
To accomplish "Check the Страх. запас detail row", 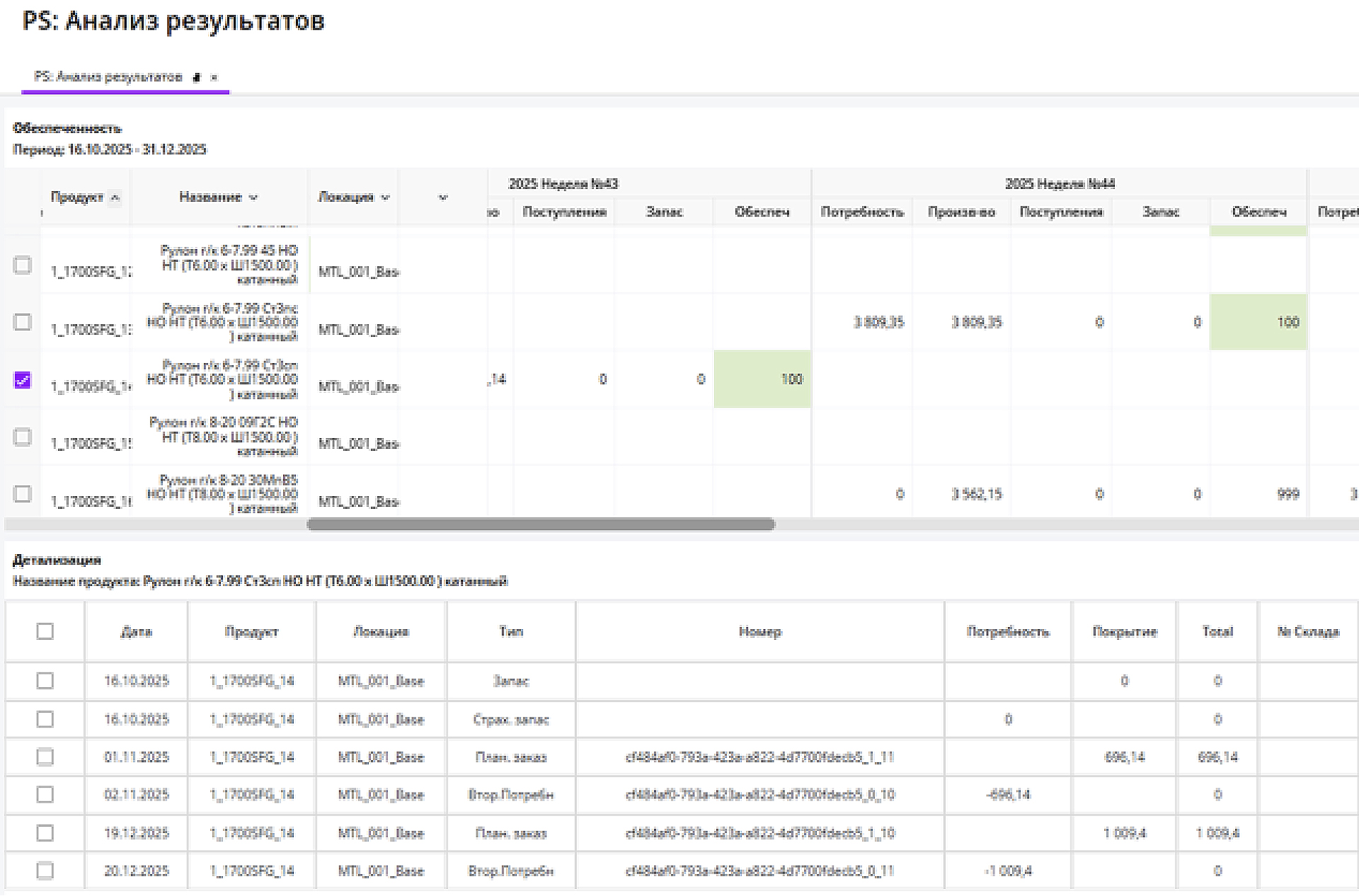I will pos(45,719).
